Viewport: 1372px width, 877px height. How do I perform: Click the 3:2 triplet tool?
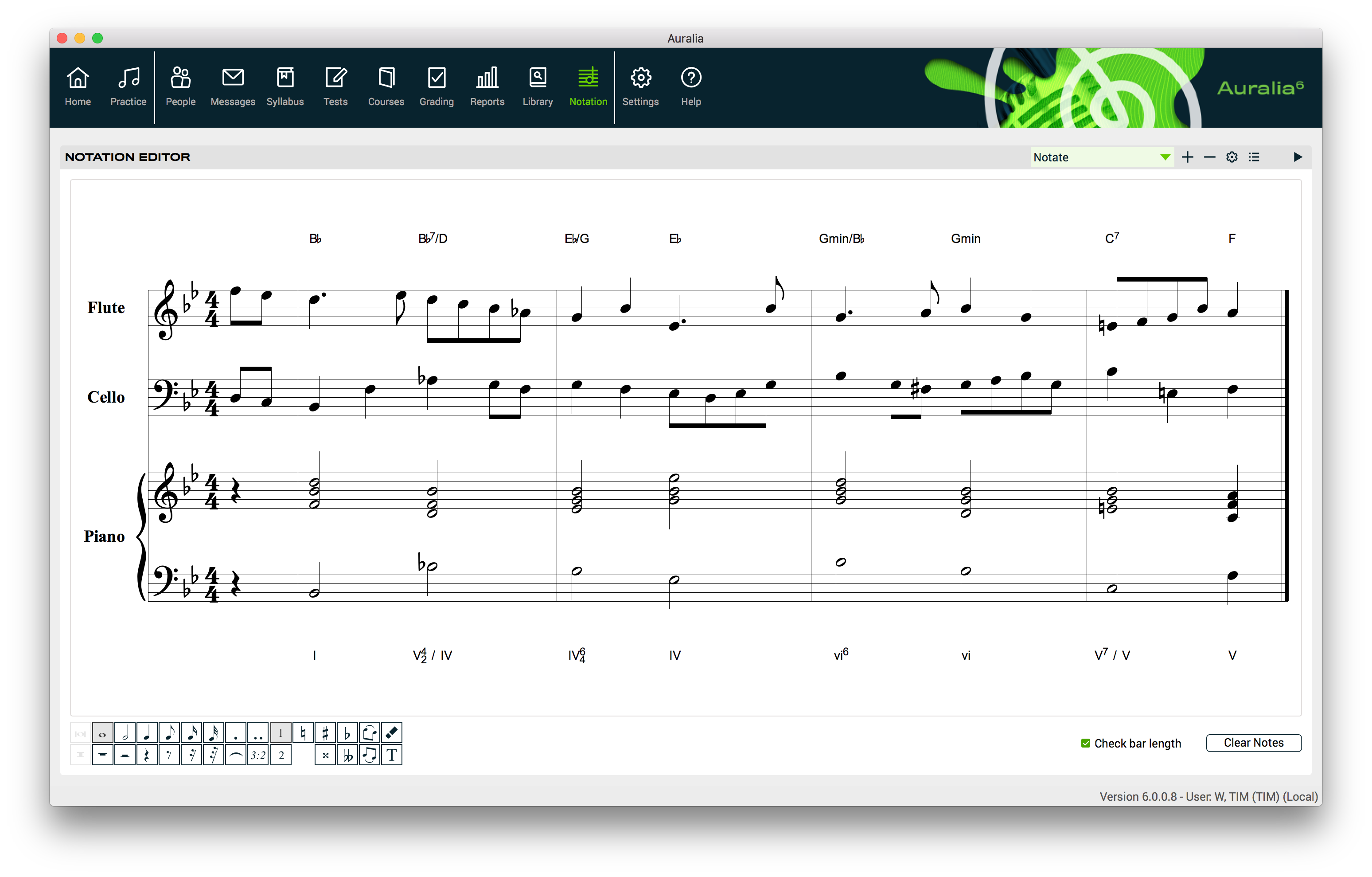(x=258, y=756)
